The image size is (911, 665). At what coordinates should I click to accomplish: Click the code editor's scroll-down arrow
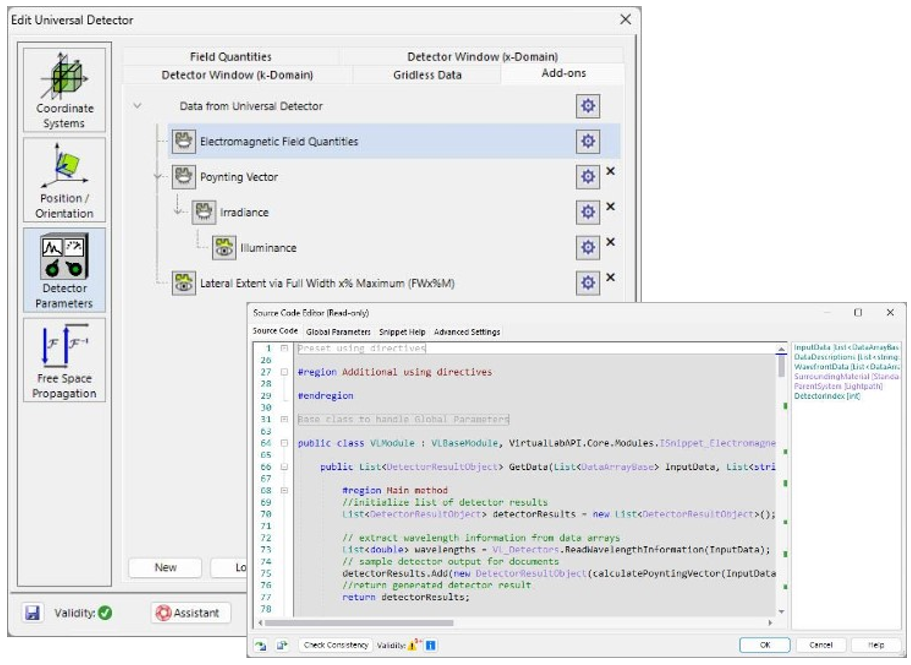[x=781, y=611]
